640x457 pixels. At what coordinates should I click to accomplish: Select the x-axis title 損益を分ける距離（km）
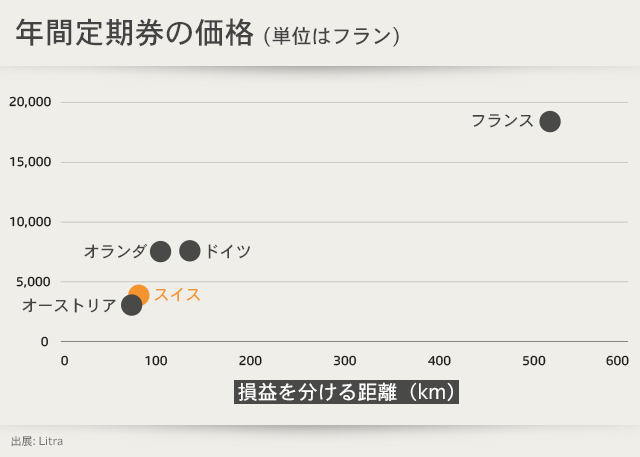point(346,391)
